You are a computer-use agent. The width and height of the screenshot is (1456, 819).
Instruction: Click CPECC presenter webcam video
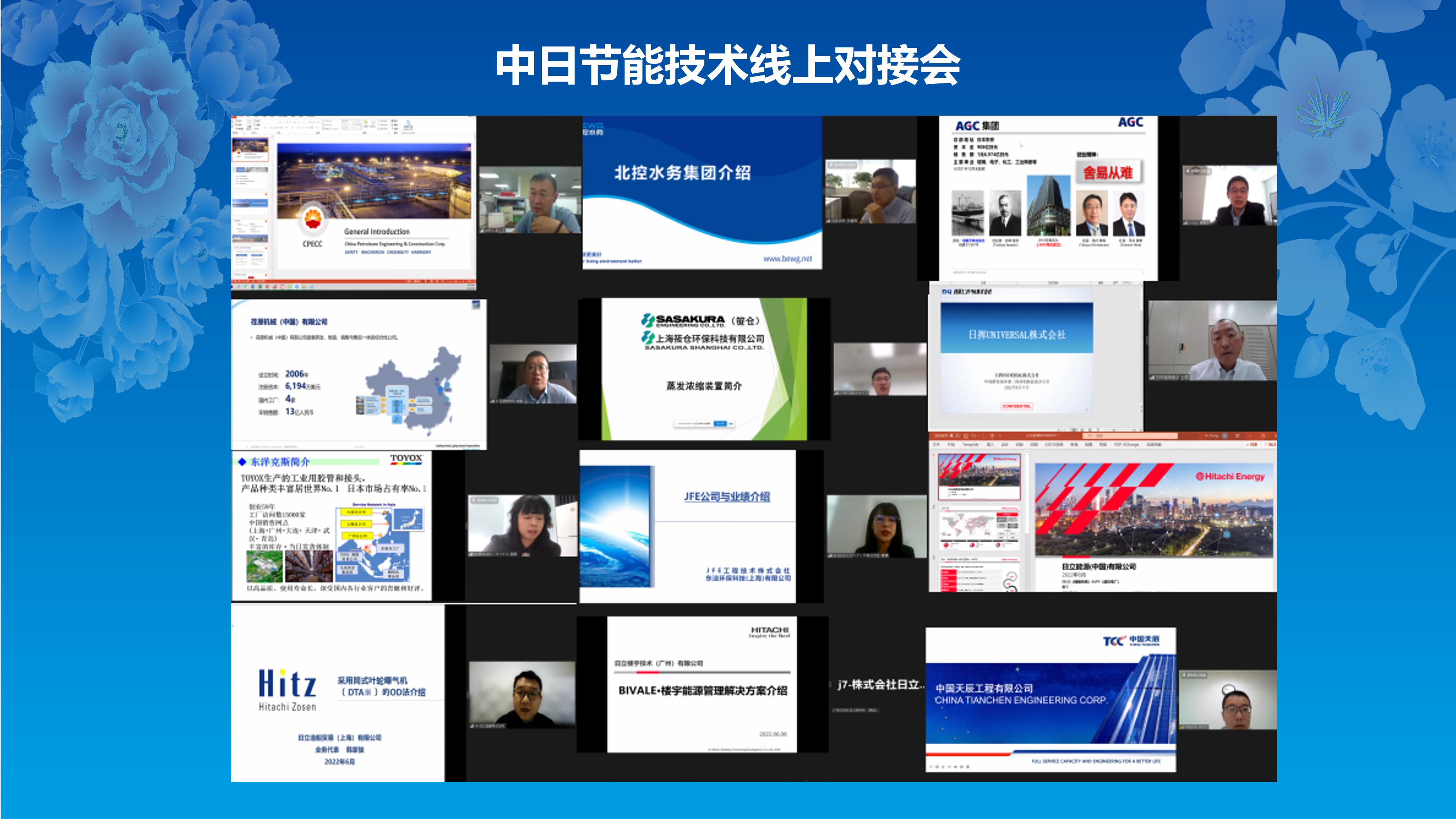pyautogui.click(x=530, y=199)
